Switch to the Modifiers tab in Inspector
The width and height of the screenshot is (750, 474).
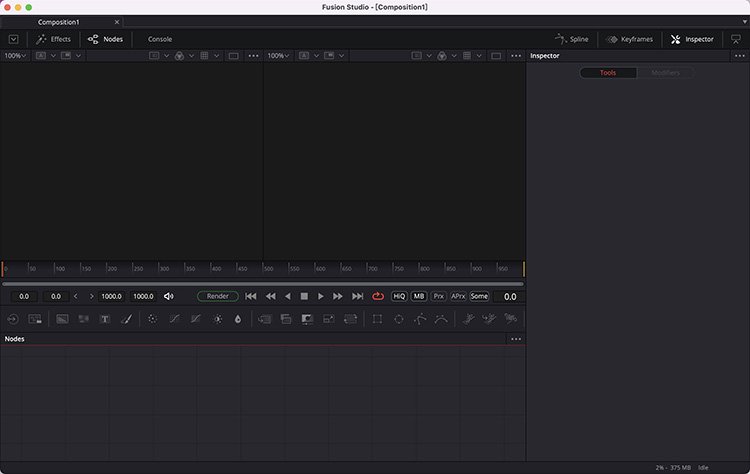tap(665, 73)
